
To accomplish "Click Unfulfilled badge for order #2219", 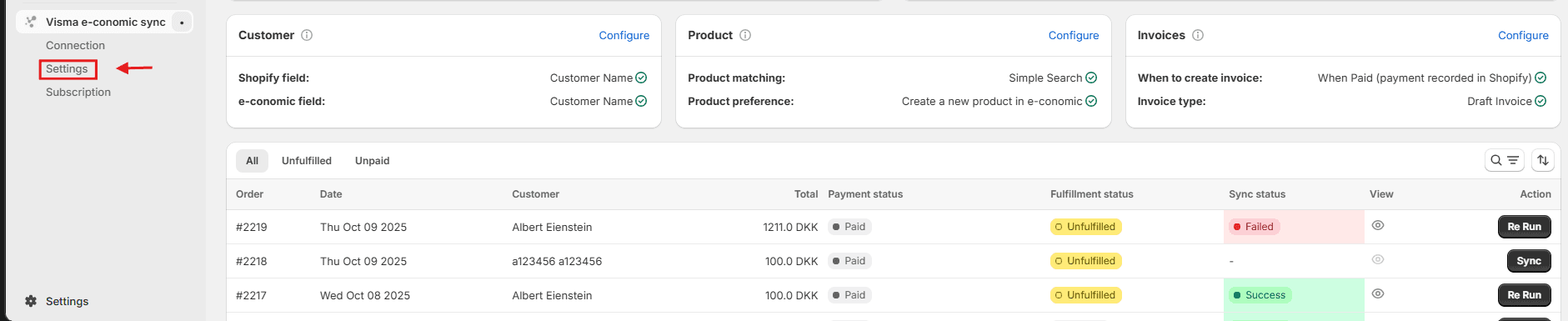I will point(1085,227).
